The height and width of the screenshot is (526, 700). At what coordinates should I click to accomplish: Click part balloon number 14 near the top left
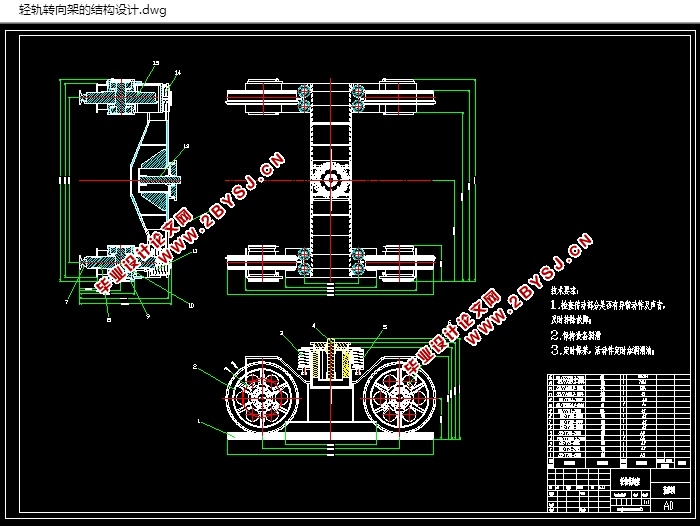click(178, 72)
